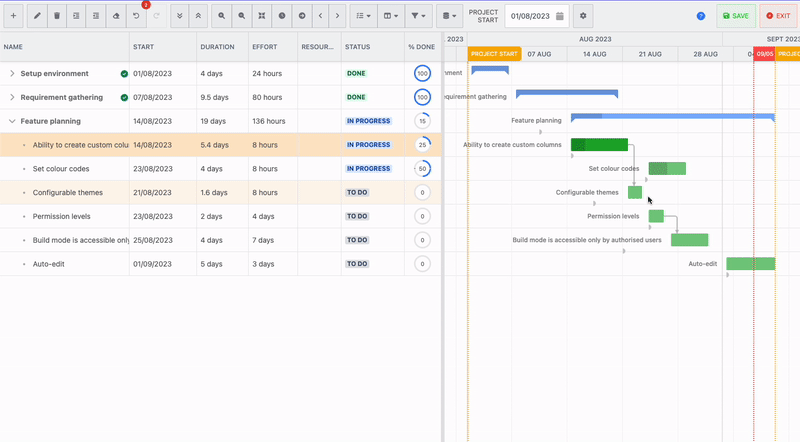Zoom in on the Gantt timeline
Viewport: 800px width, 442px height.
point(221,16)
